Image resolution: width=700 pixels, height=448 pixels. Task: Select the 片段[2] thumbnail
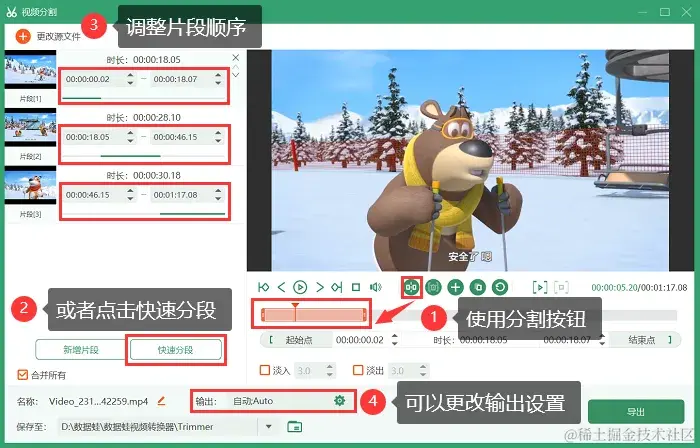(x=30, y=127)
